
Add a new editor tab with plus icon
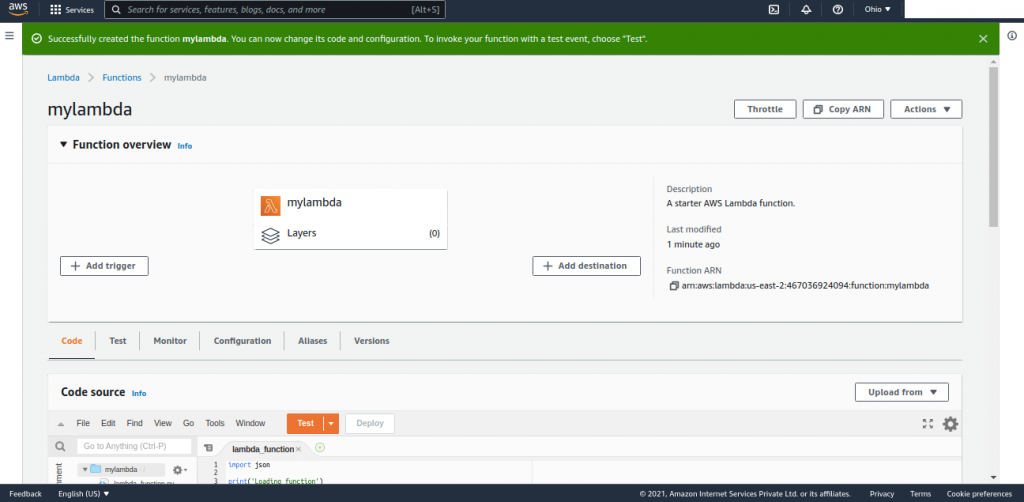pyautogui.click(x=320, y=448)
